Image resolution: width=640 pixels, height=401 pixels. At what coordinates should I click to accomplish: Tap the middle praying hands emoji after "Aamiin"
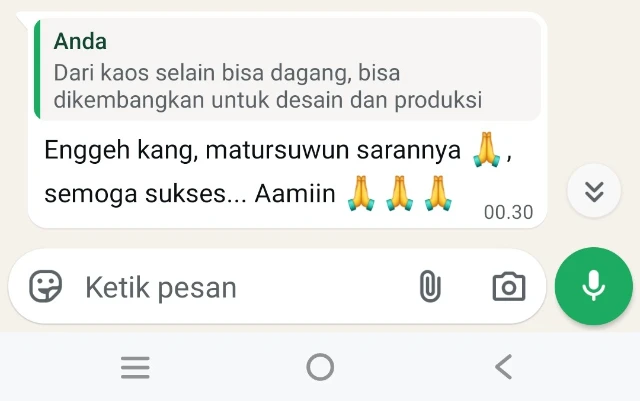[x=400, y=193]
